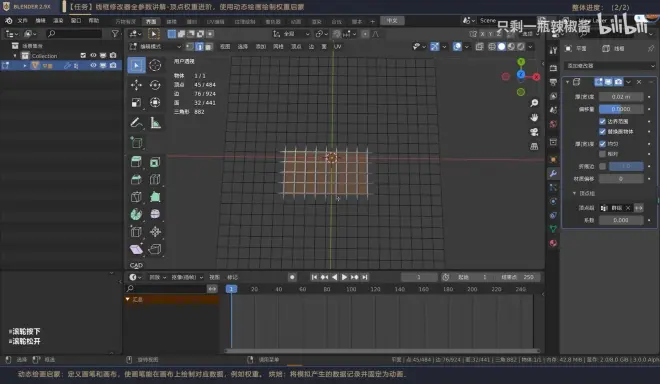Open the viewport UV menu
Screen dimensions: 660x384
coord(338,47)
